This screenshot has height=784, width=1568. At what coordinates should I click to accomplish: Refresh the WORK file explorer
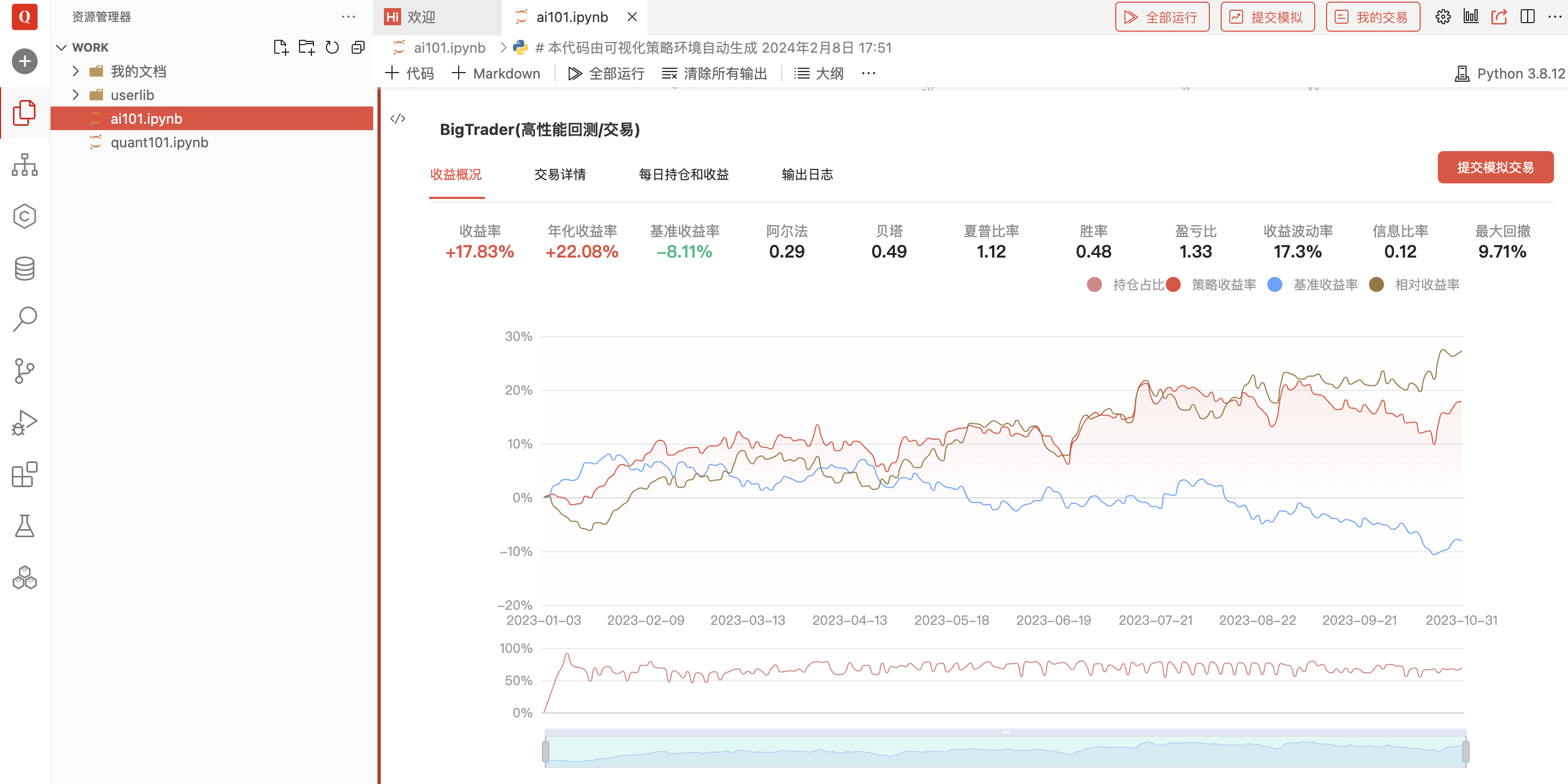[332, 47]
